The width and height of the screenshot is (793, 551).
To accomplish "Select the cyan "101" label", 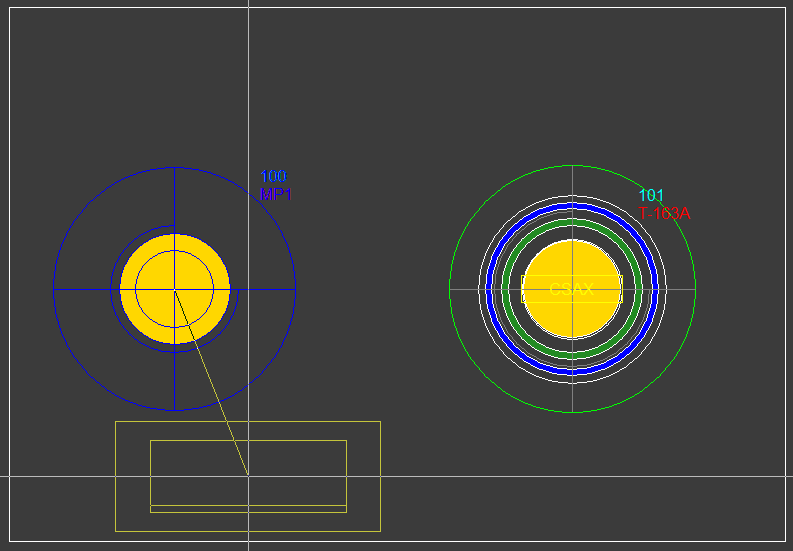I will pos(651,195).
